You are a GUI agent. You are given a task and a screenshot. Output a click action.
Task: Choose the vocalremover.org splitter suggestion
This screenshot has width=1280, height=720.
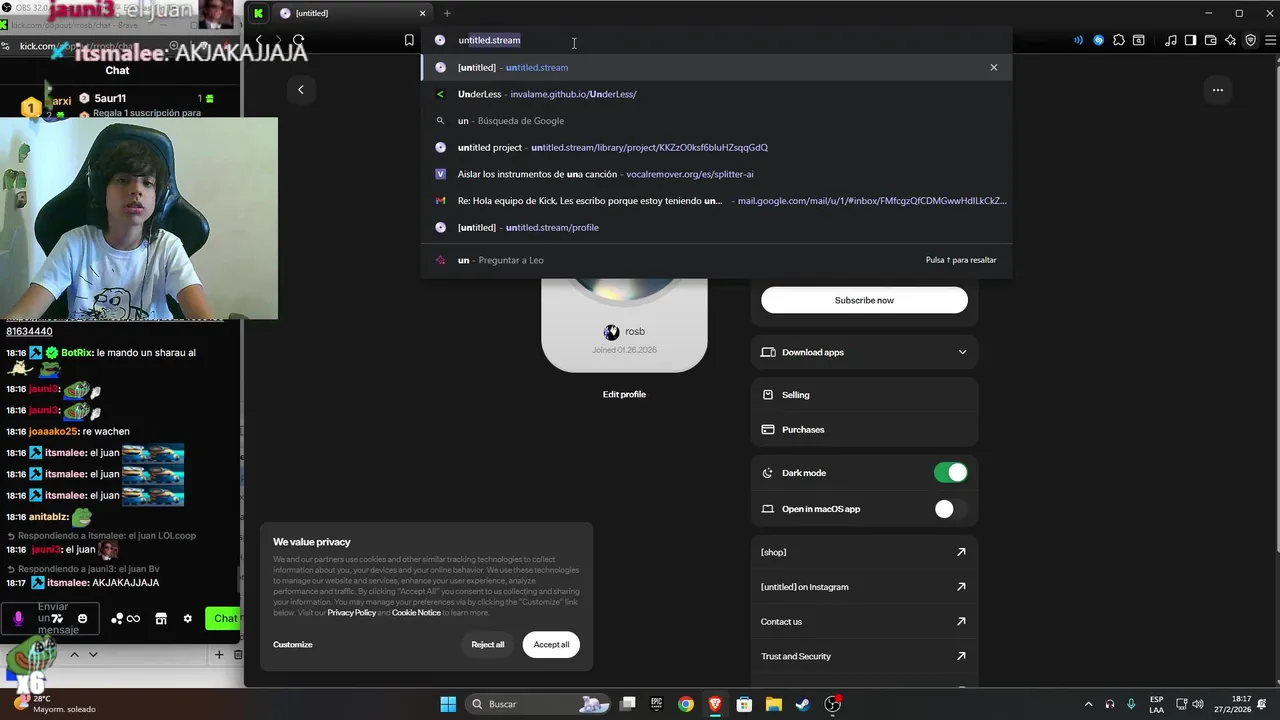click(x=716, y=174)
